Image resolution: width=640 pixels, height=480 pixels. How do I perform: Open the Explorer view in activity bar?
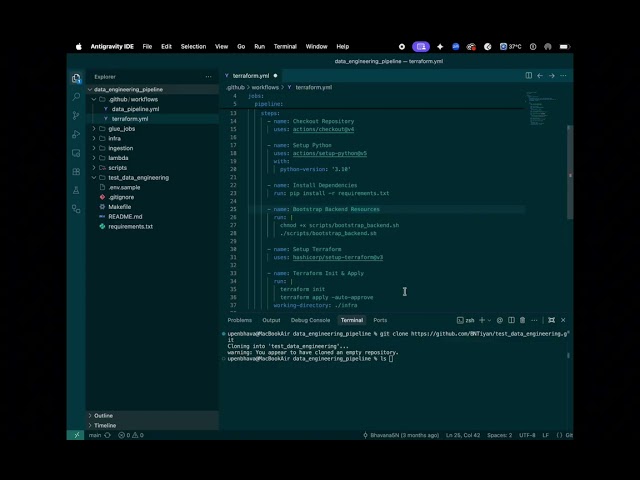tap(76, 78)
